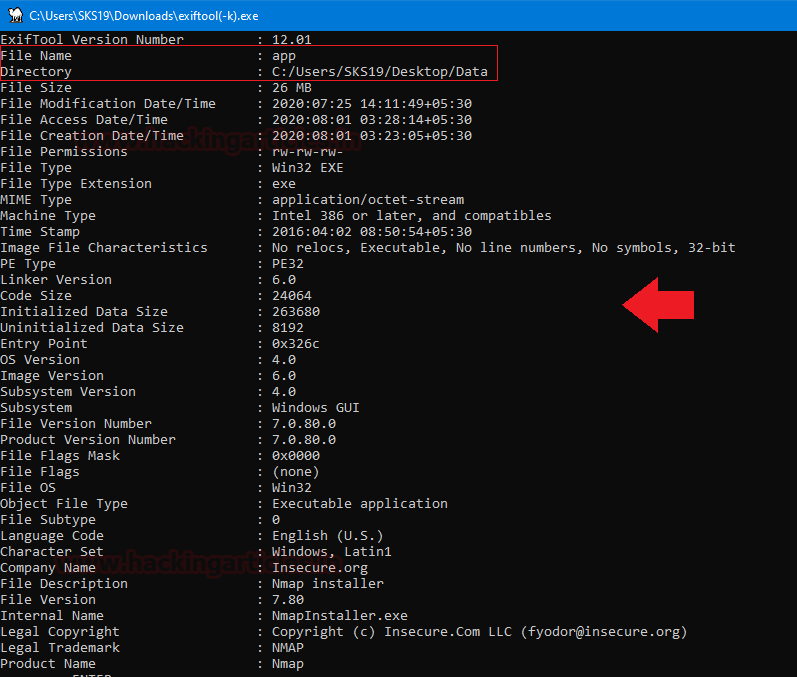Click the 'Image File Characteristics' label
797x677 pixels.
point(104,248)
